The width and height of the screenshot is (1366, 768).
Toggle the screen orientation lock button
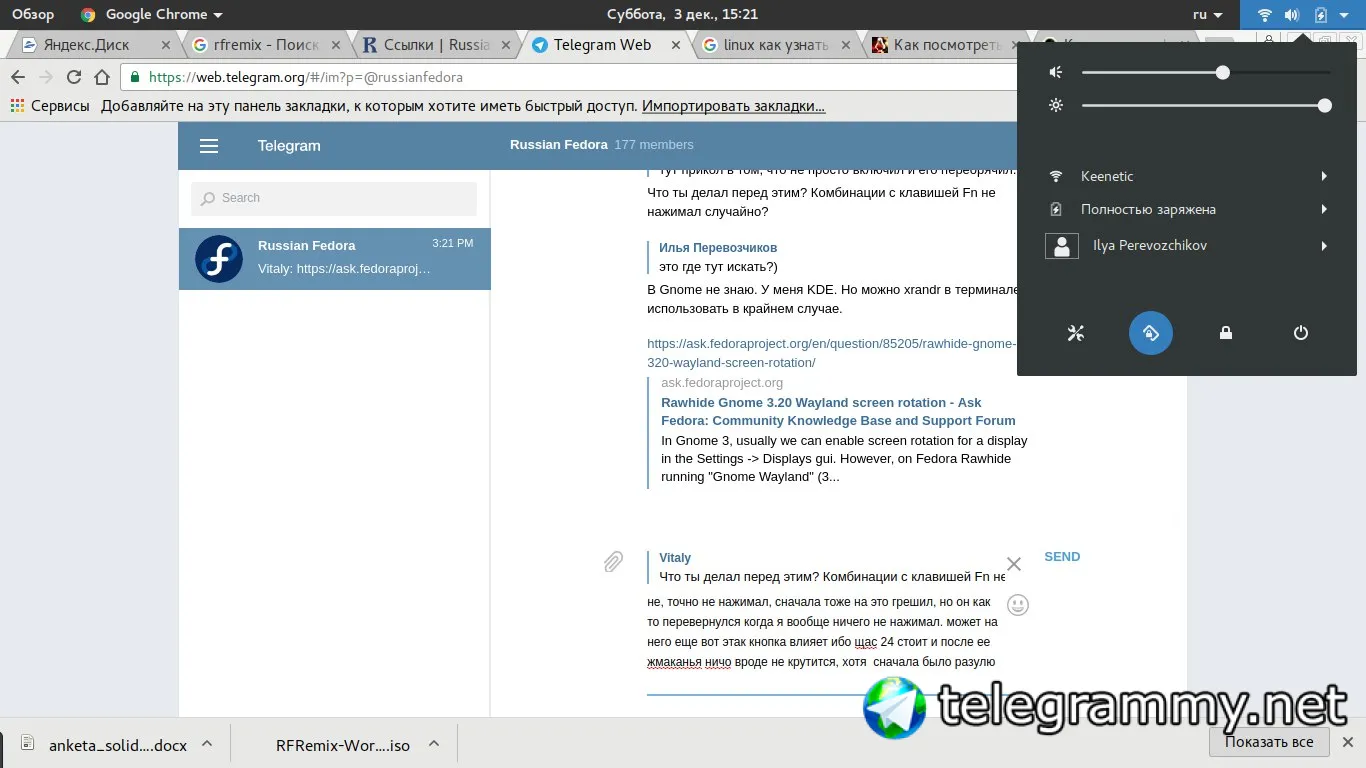pos(1151,333)
